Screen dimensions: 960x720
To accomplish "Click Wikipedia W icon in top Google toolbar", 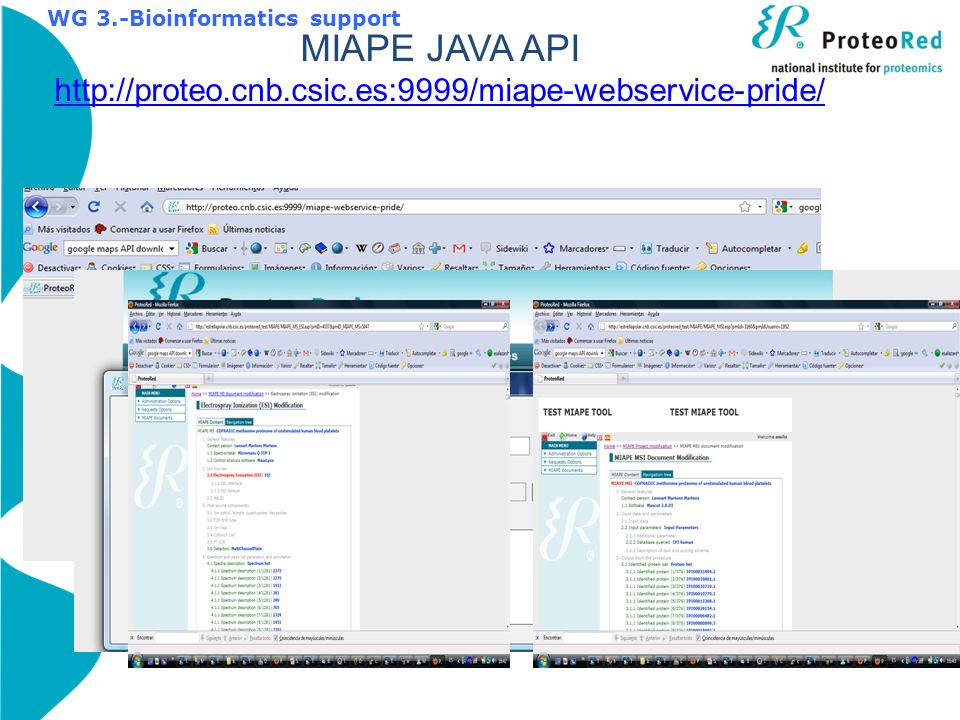I will [361, 248].
